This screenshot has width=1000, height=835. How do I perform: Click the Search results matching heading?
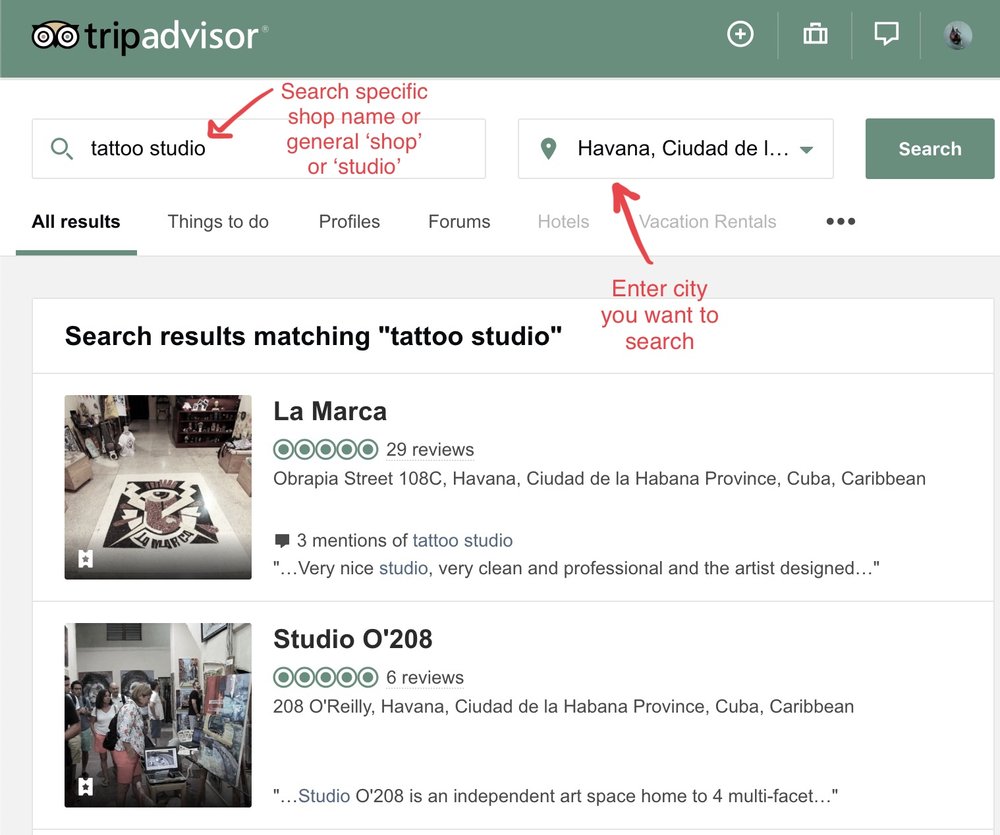tap(313, 336)
